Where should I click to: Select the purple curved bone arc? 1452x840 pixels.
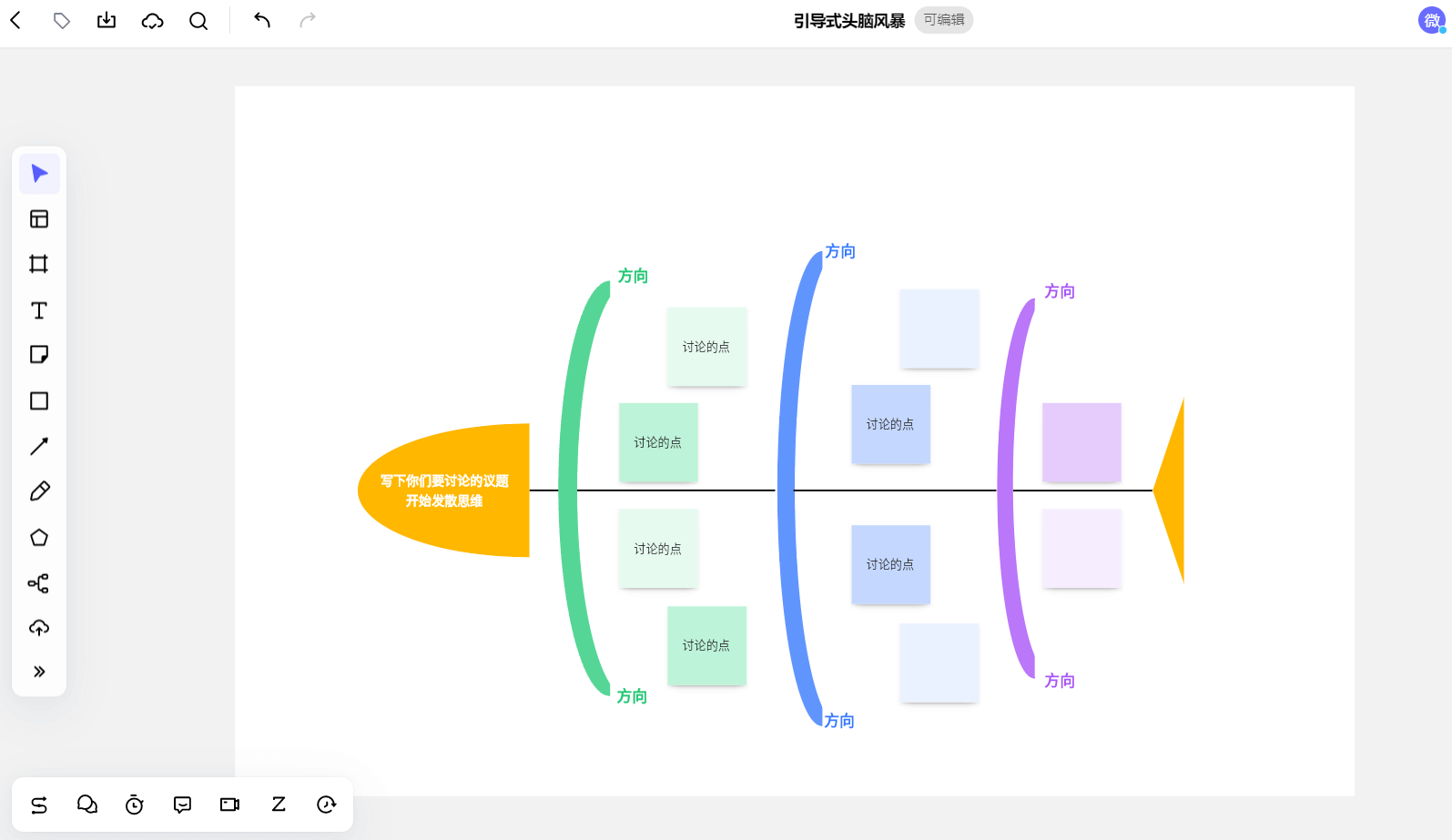pos(1006,491)
